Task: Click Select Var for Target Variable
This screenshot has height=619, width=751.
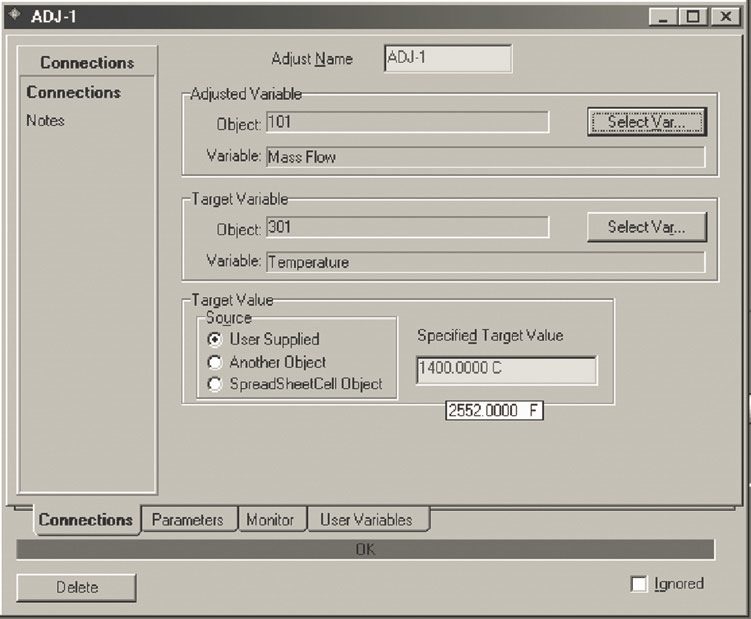Action: tap(646, 227)
